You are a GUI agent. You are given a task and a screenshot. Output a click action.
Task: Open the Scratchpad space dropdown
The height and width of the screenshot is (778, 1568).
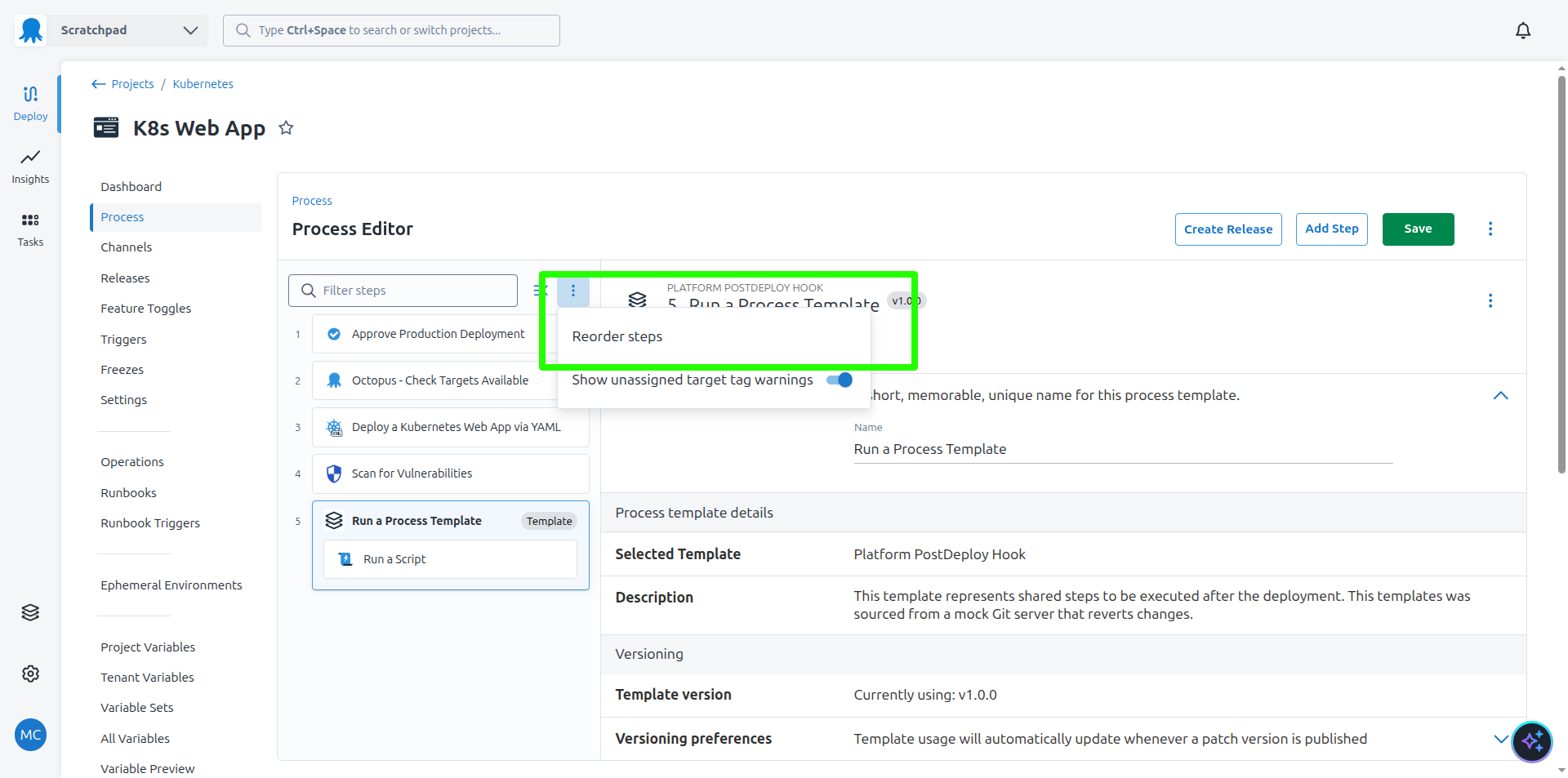[x=131, y=30]
